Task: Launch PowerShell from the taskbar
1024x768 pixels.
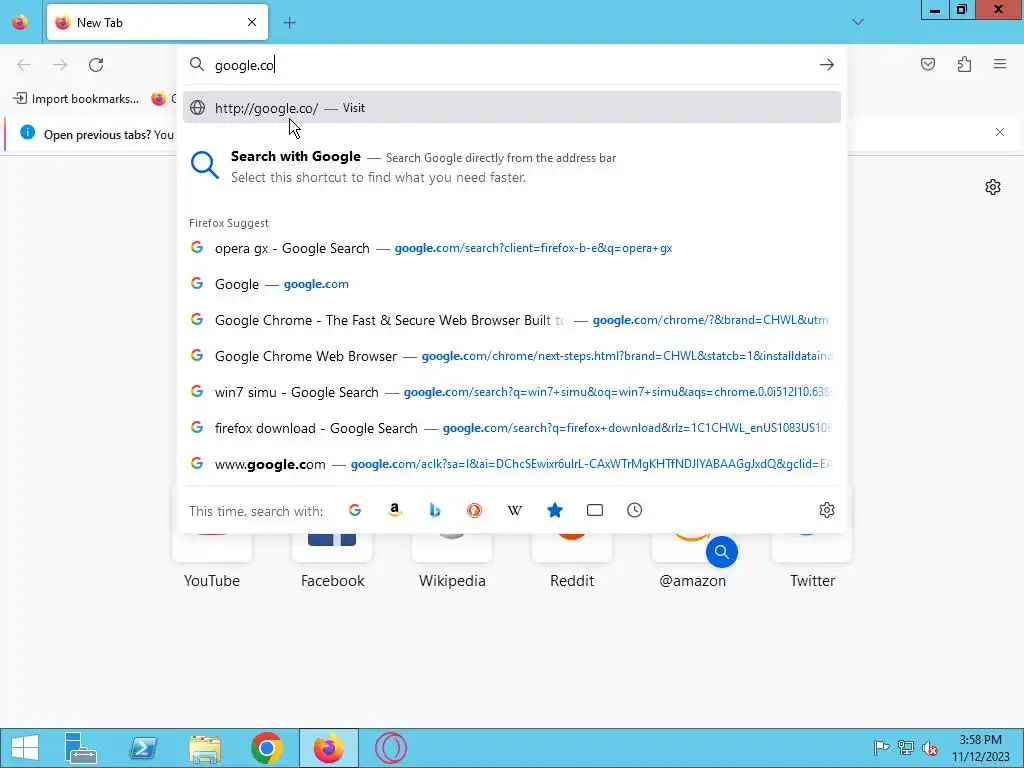Action: tap(143, 748)
